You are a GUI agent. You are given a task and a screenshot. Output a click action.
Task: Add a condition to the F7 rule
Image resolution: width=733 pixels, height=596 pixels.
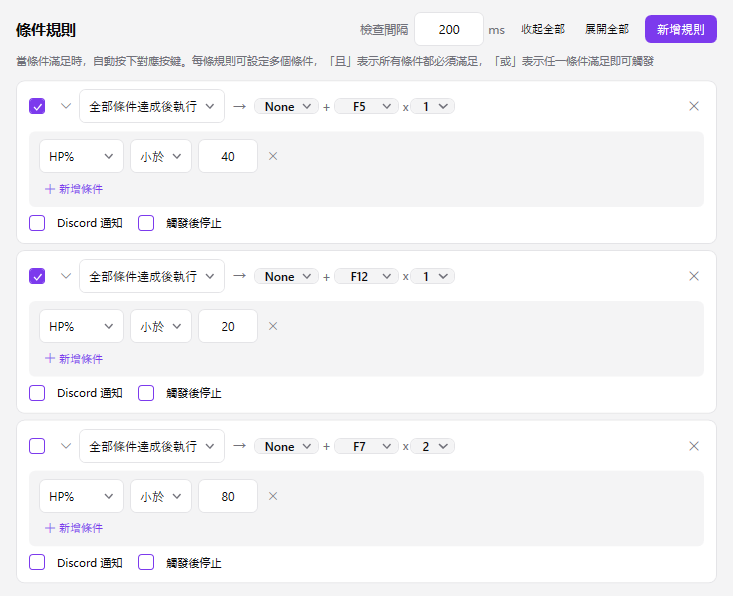pyautogui.click(x=74, y=528)
